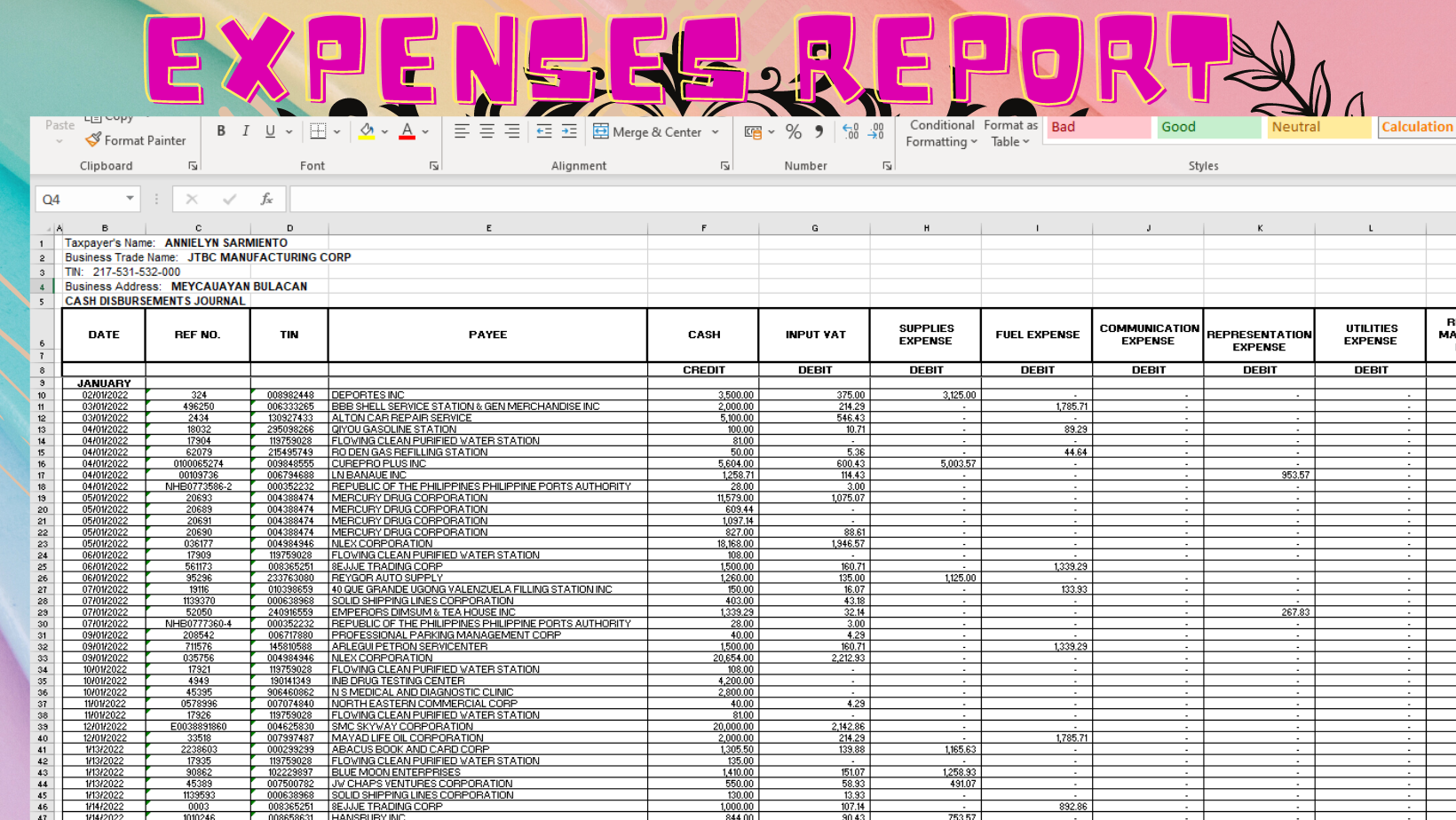Apply the Calculation cell style
Screen dimensions: 1456x820
pyautogui.click(x=1417, y=127)
